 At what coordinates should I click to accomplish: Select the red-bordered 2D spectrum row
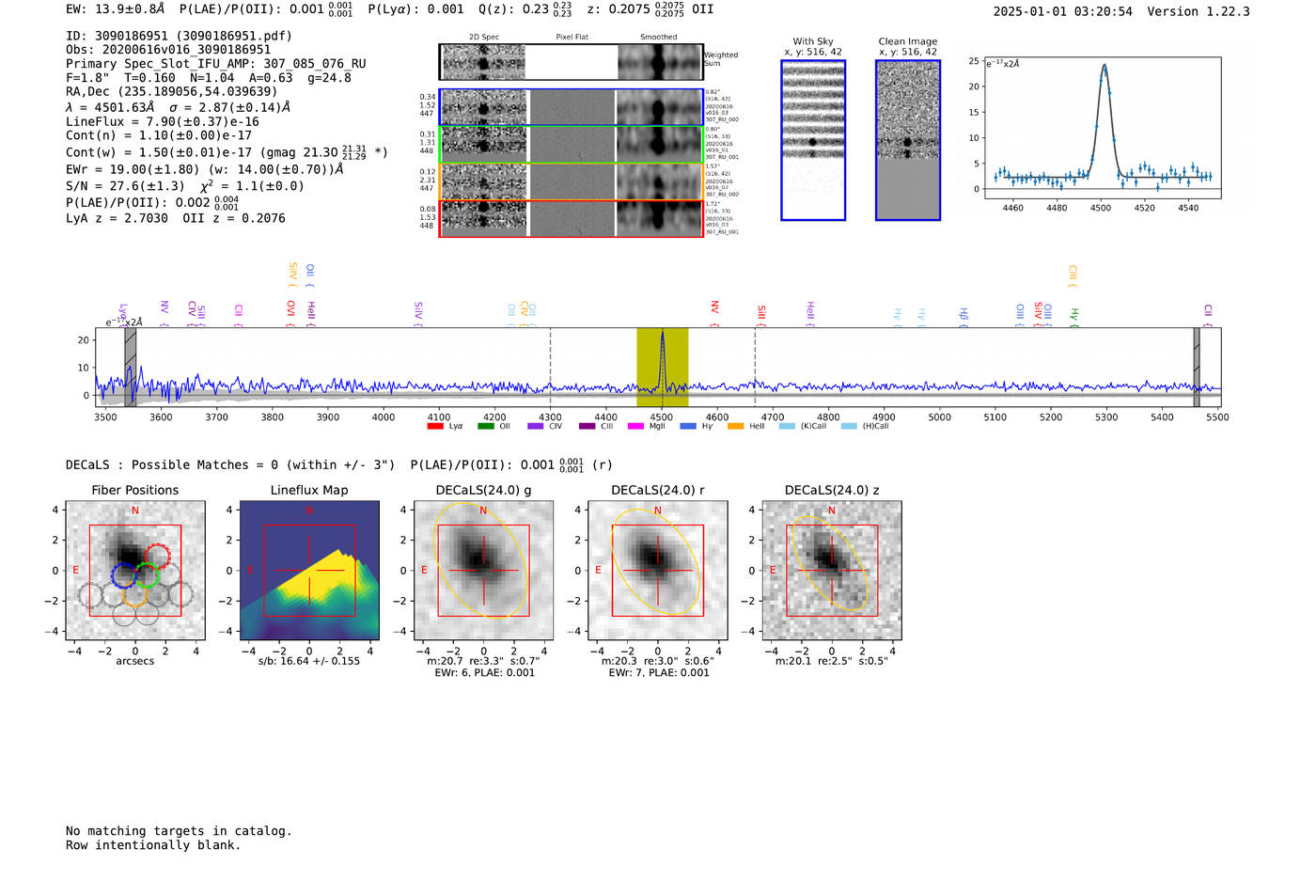coord(572,218)
